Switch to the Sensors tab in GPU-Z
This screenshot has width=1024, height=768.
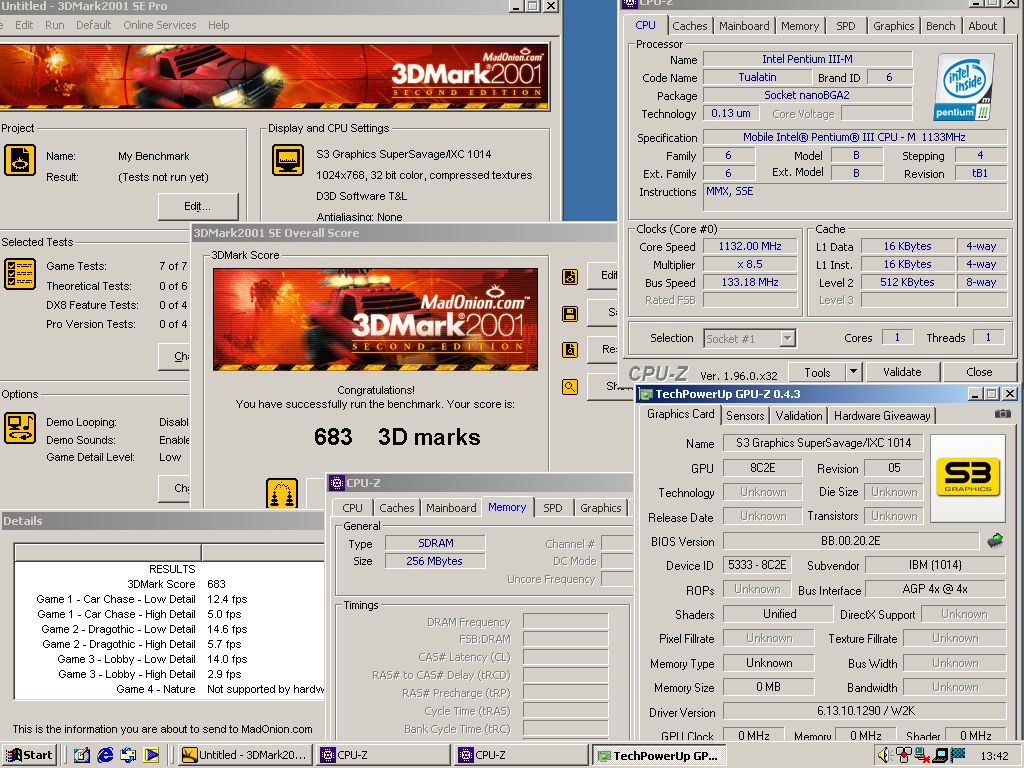[x=745, y=416]
